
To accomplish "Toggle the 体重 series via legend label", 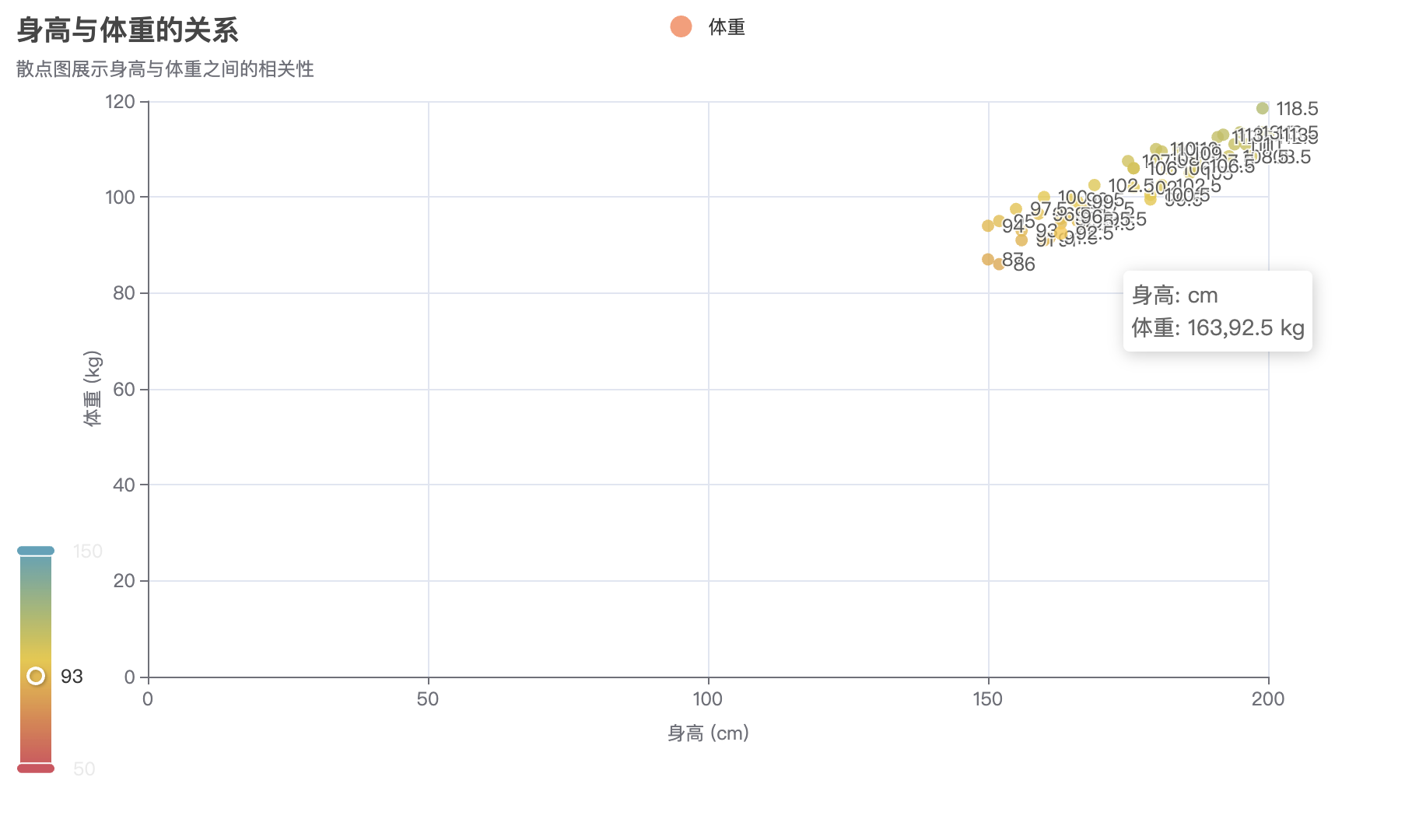I will tap(727, 28).
